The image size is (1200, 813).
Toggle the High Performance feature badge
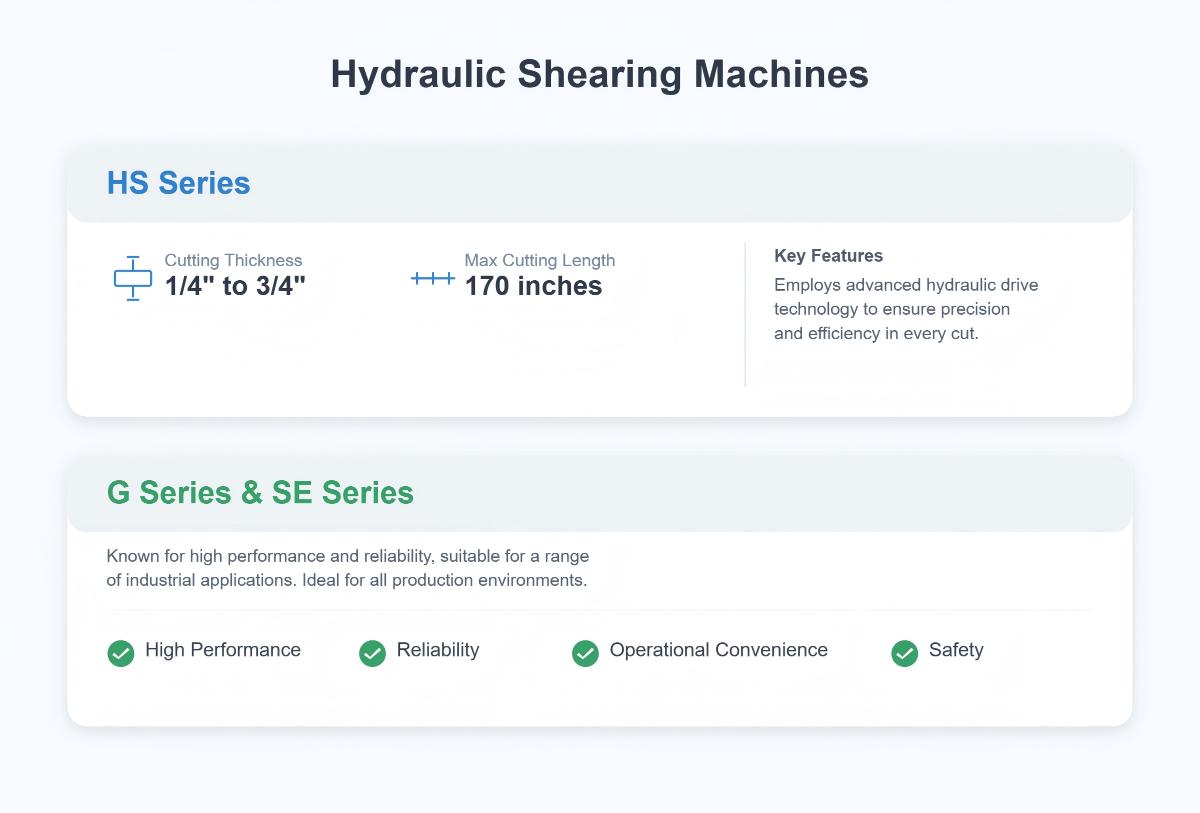click(203, 651)
